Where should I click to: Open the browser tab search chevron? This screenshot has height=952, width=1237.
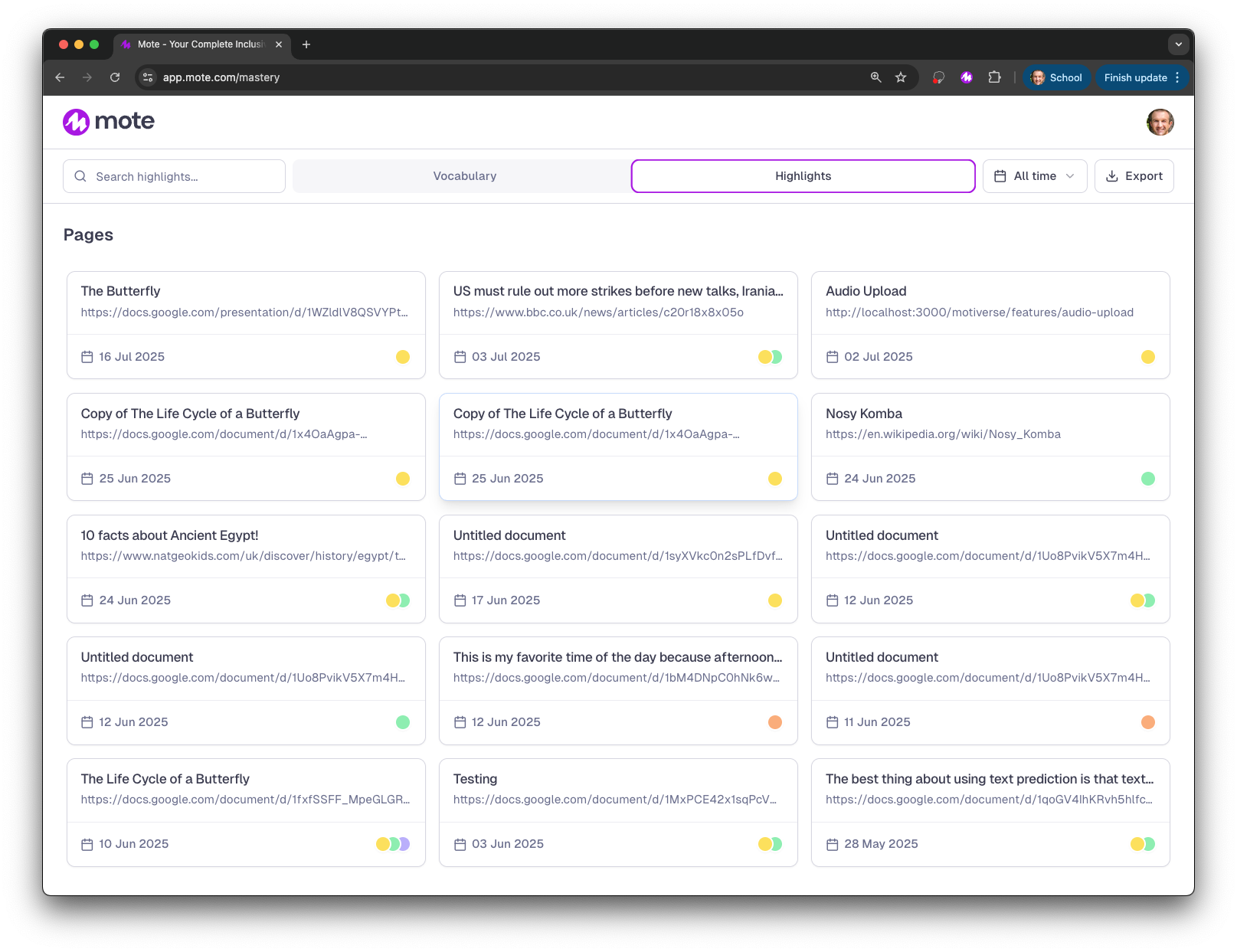point(1178,44)
